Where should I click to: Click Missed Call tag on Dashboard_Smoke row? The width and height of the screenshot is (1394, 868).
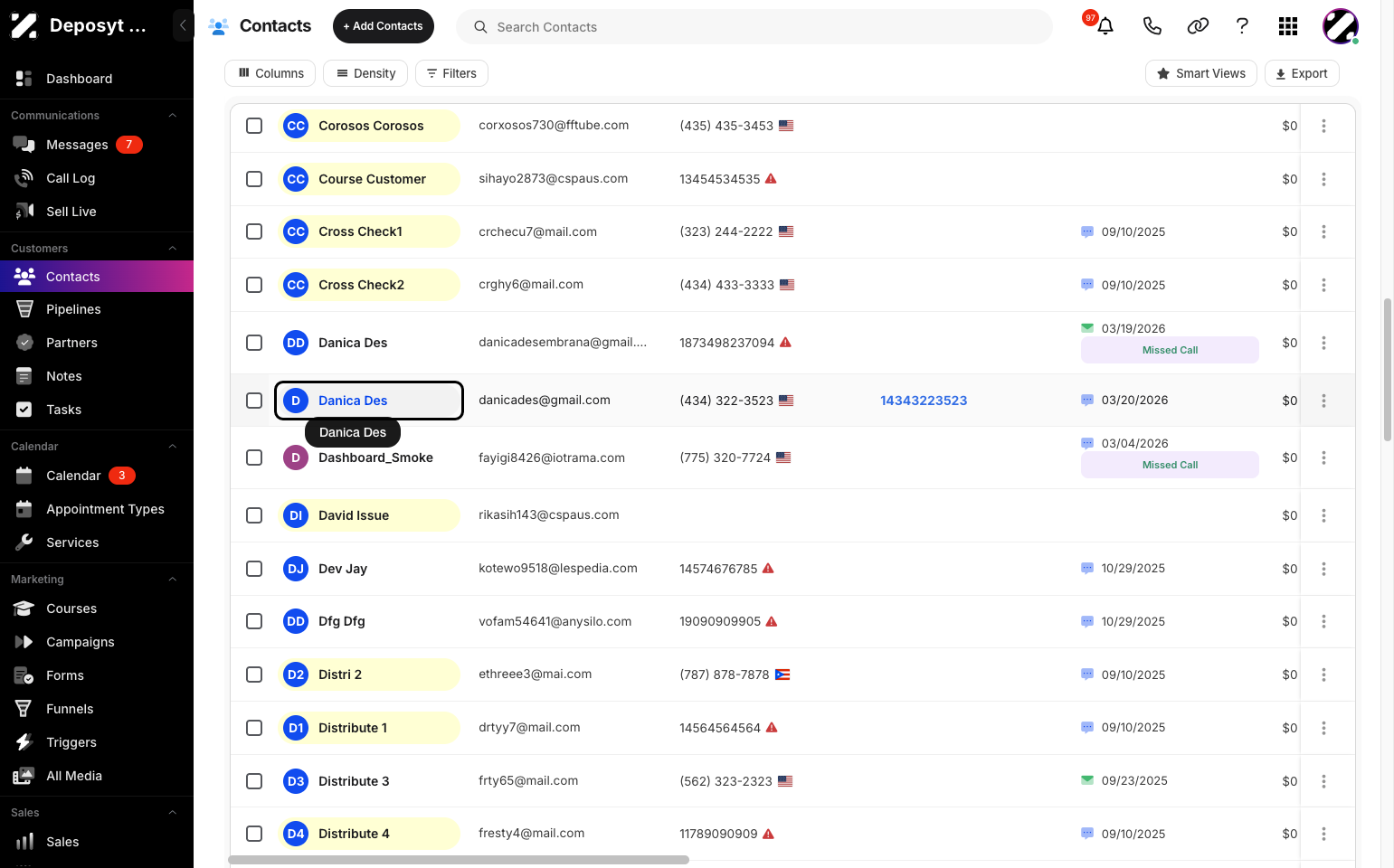(1170, 465)
